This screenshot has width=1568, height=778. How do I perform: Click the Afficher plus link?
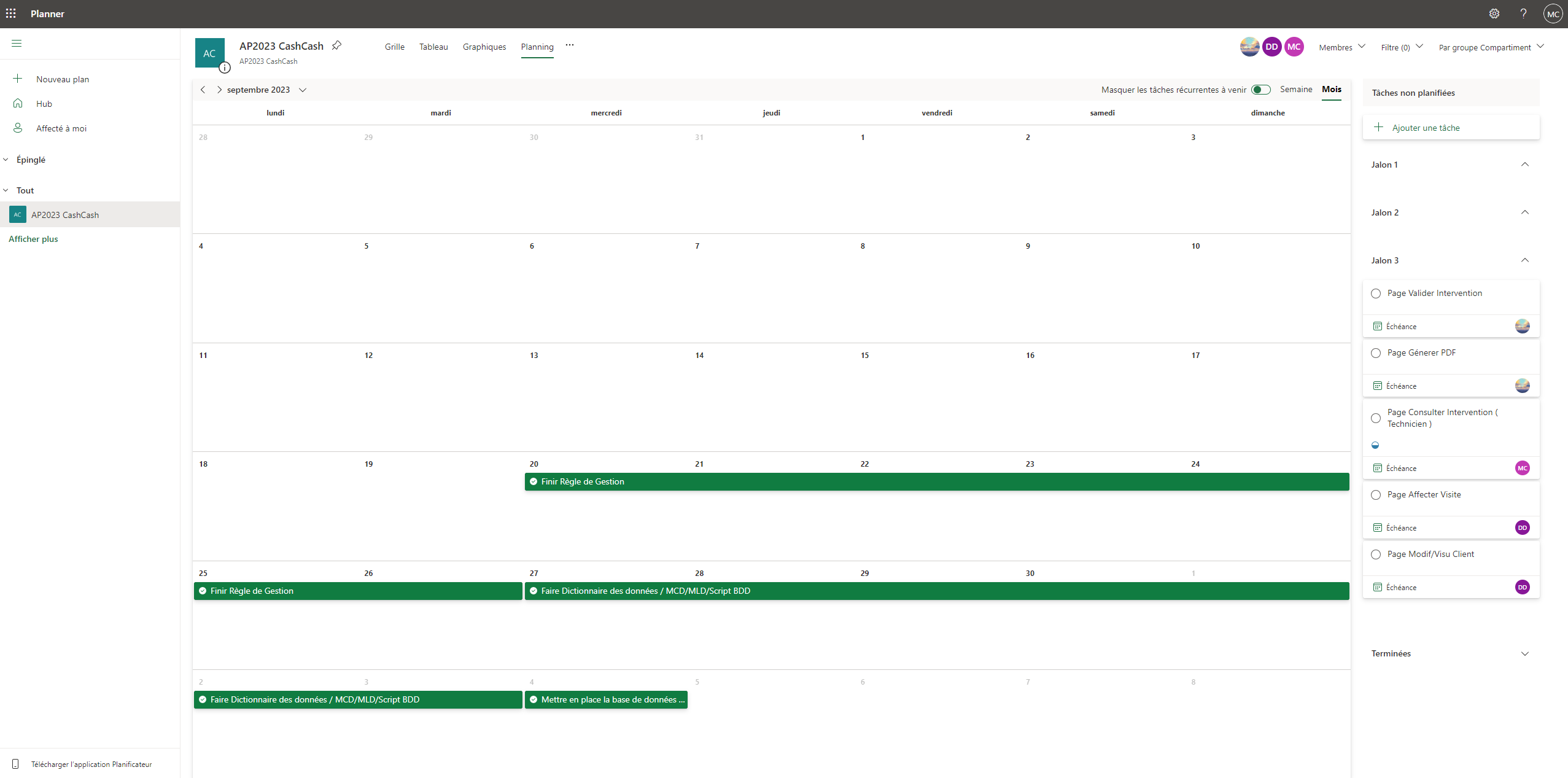pyautogui.click(x=33, y=239)
